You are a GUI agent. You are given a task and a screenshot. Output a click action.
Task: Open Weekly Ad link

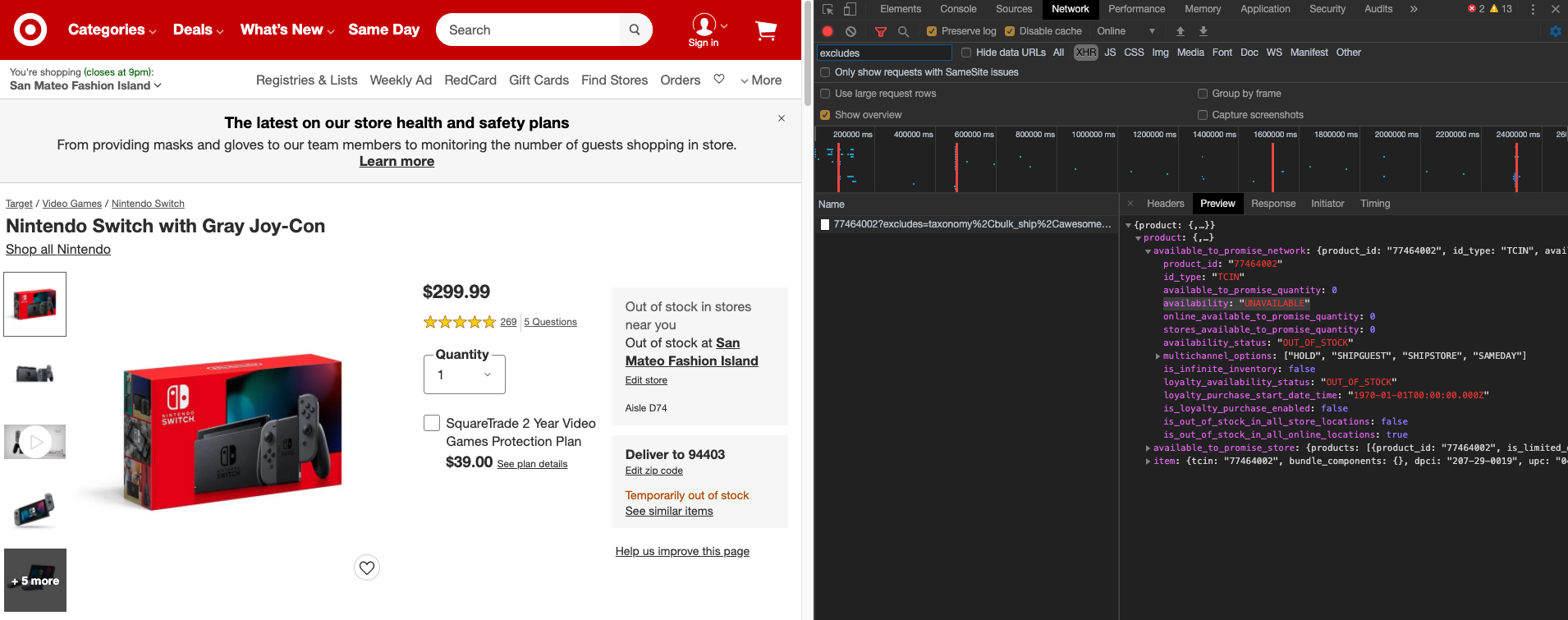(x=401, y=80)
